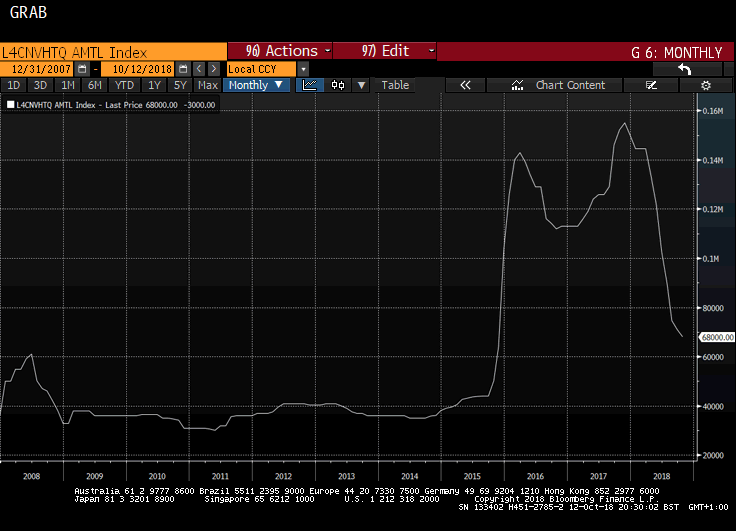Collapse panel with double left chevron
This screenshot has width=736, height=531.
point(465,85)
